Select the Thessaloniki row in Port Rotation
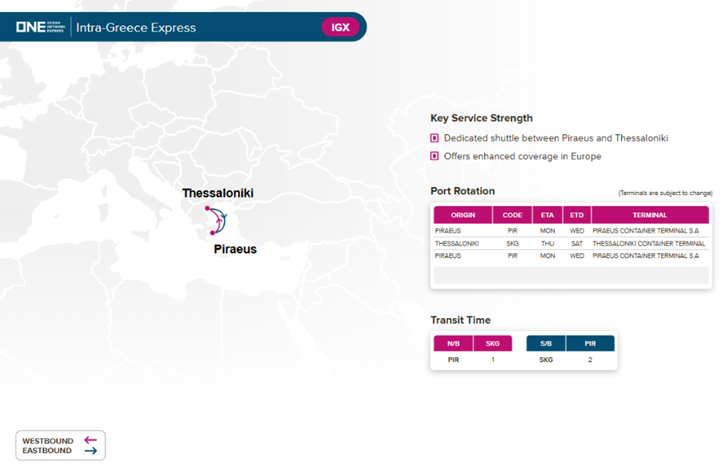The image size is (725, 470). (x=570, y=243)
